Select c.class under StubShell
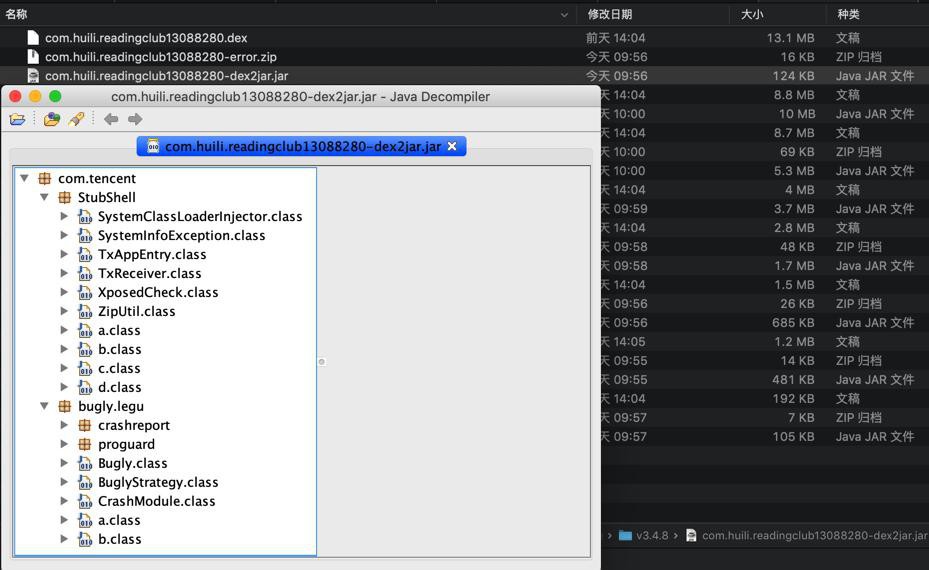Viewport: 929px width, 570px height. tap(119, 369)
